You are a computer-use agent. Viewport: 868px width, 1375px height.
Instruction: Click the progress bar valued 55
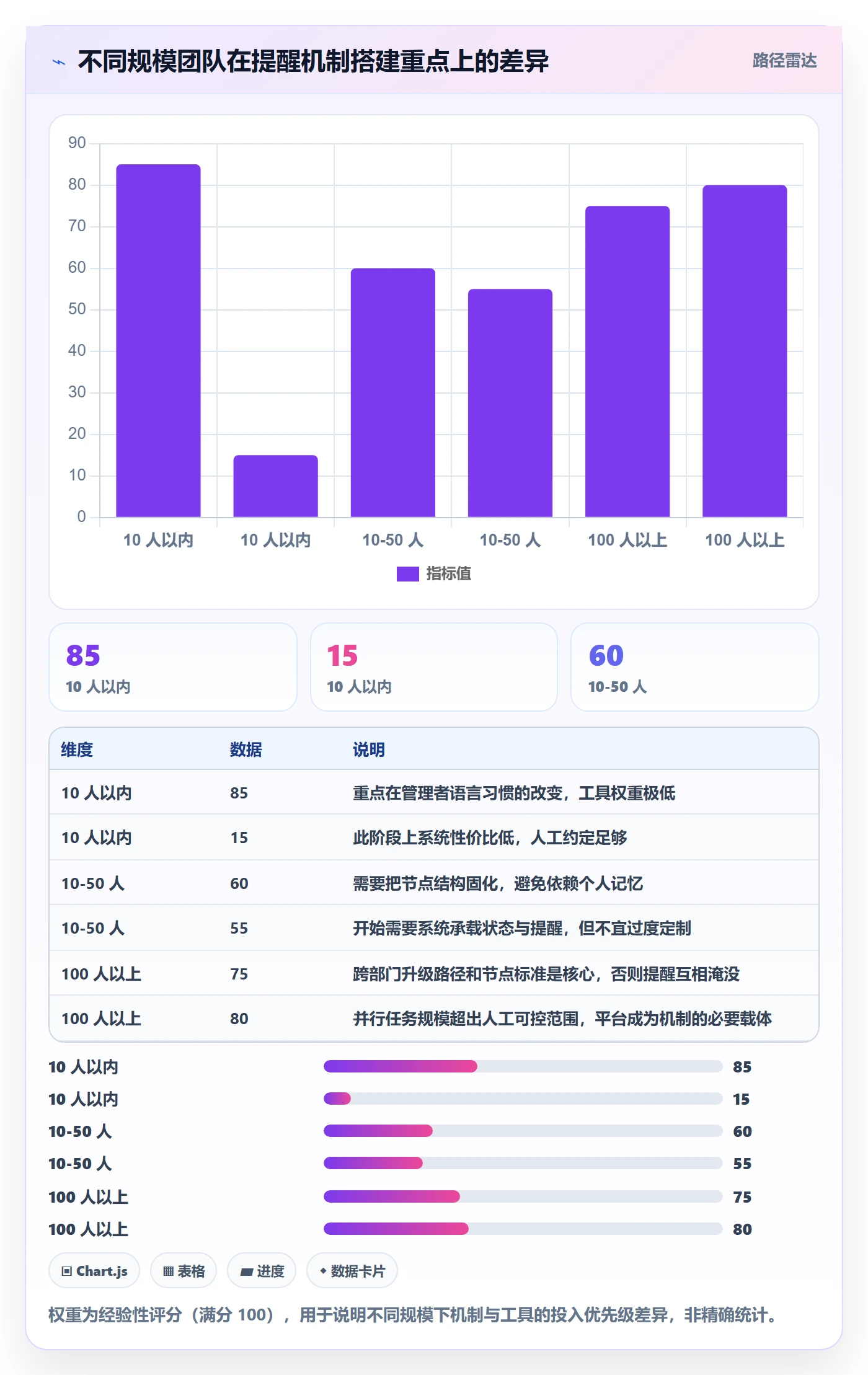523,1163
